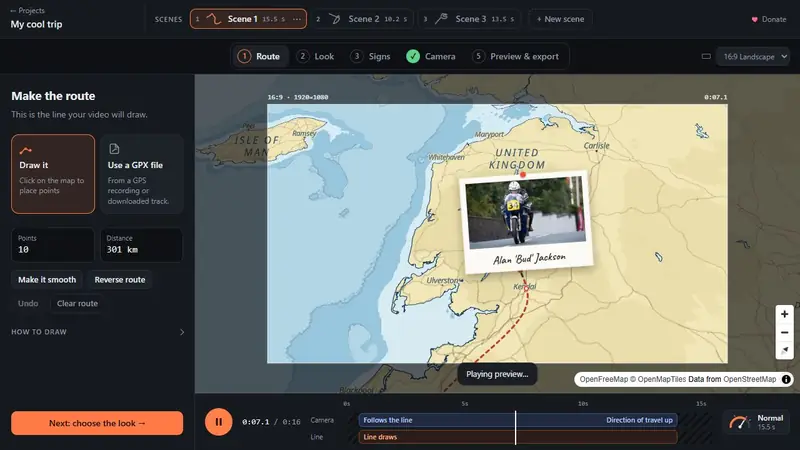Click the Distance value 301 km
The image size is (800, 450).
click(x=122, y=249)
